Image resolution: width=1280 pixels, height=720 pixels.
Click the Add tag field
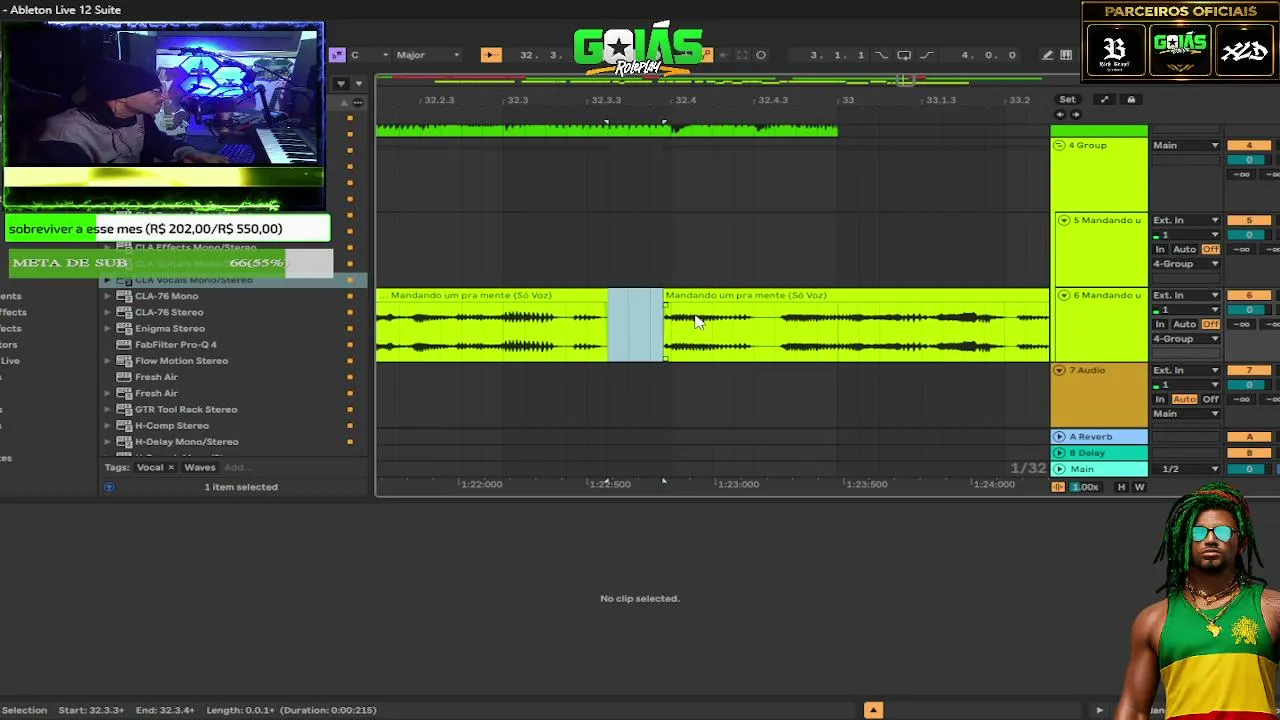236,468
